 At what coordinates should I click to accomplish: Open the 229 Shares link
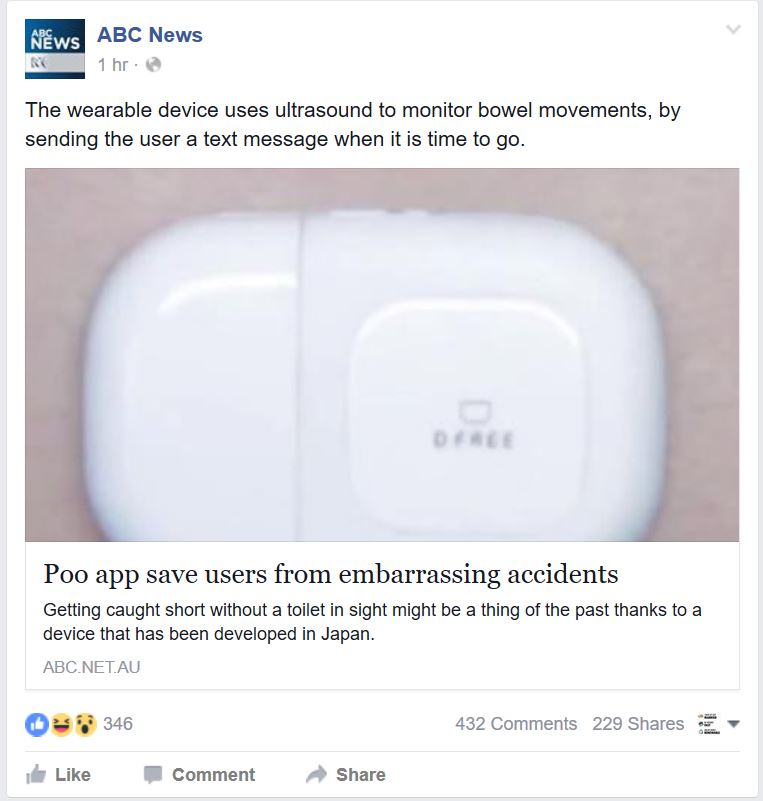[638, 724]
